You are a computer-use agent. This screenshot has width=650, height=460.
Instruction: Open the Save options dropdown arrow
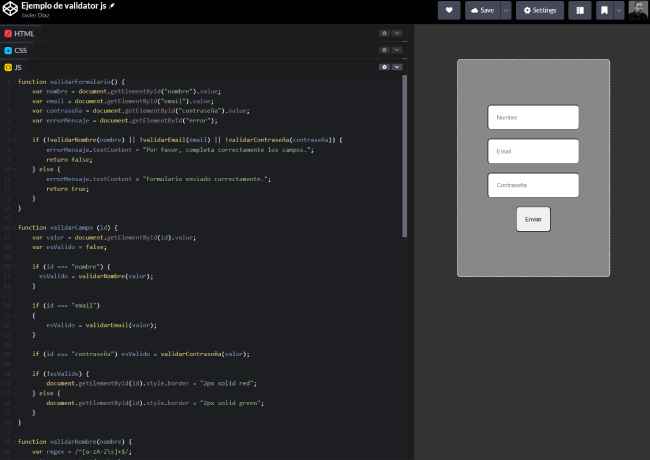tap(506, 10)
